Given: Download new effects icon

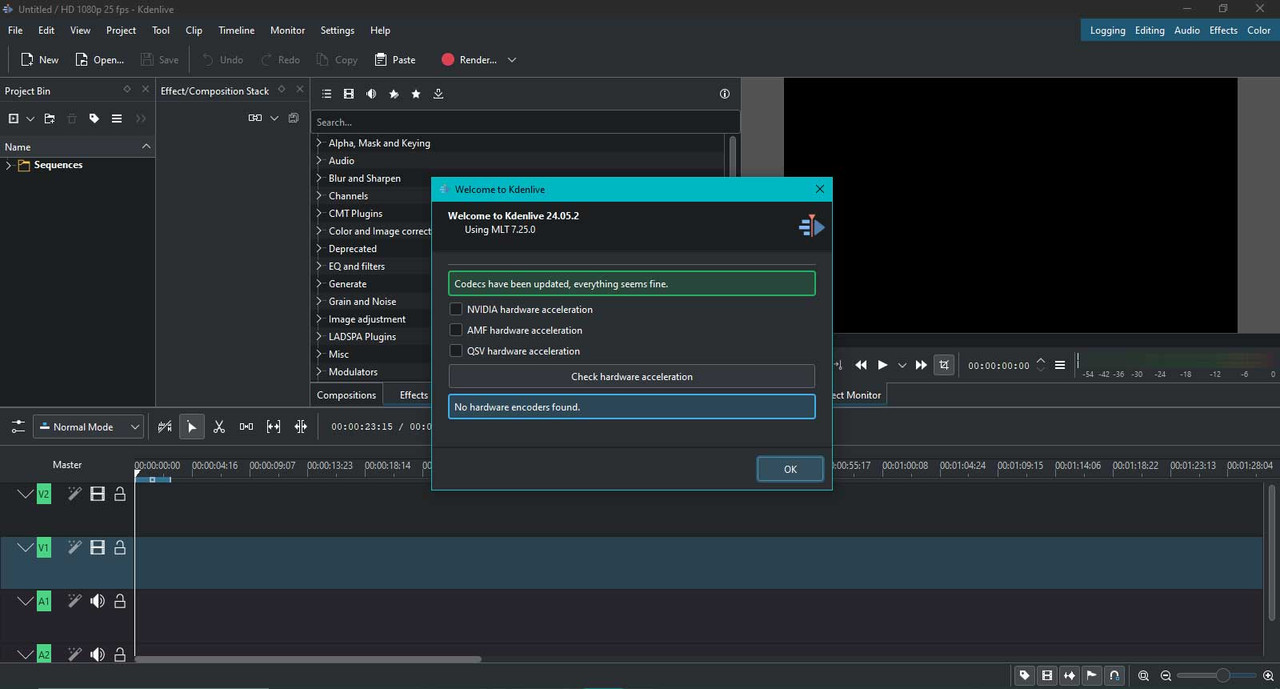Looking at the screenshot, I should click(x=438, y=94).
